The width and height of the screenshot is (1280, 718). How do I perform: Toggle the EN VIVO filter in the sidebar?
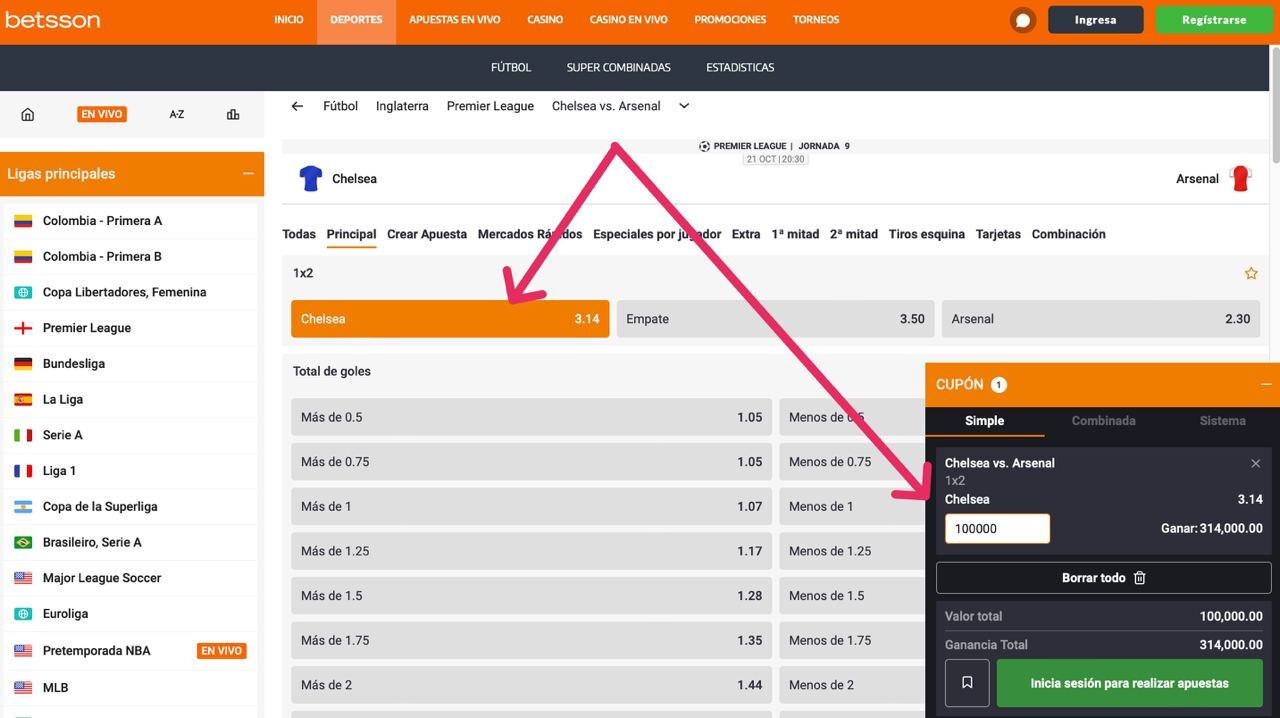point(102,114)
